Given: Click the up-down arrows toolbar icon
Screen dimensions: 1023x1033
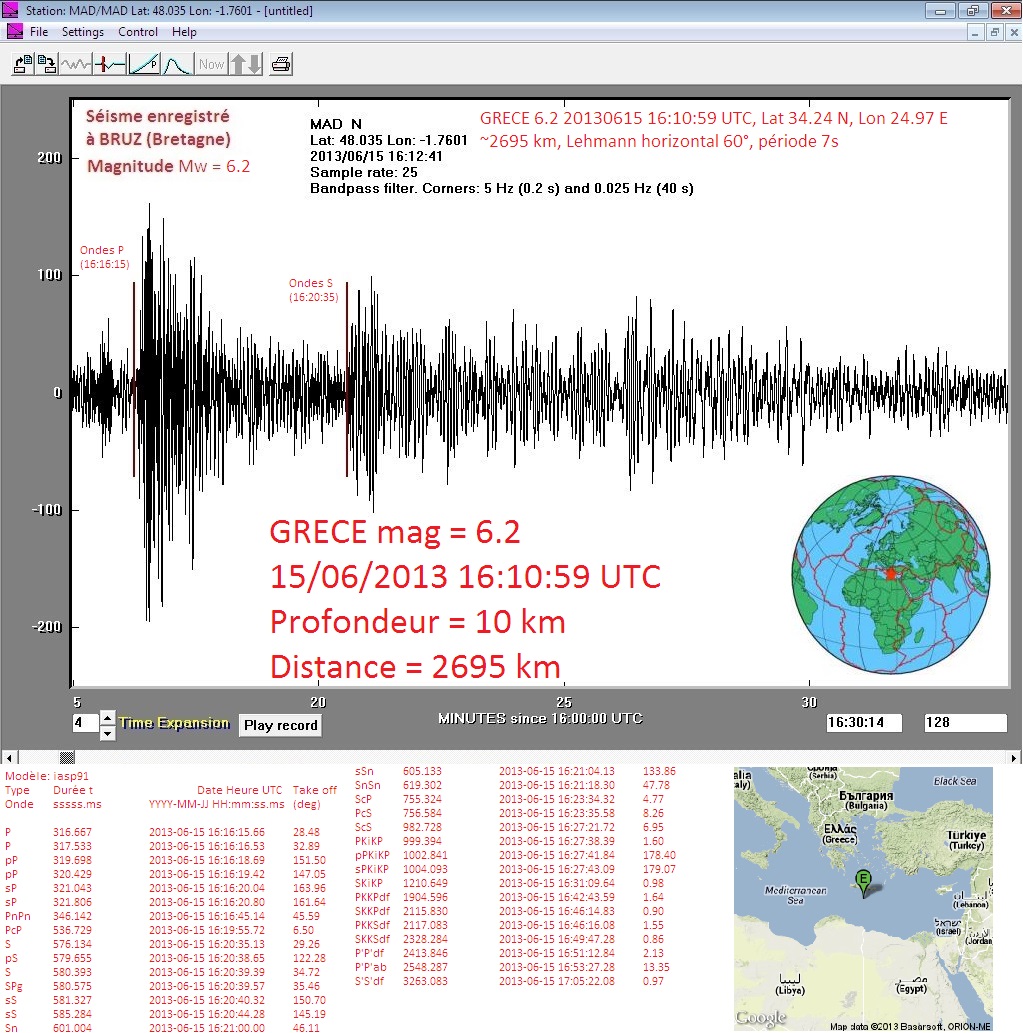Looking at the screenshot, I should (x=246, y=65).
